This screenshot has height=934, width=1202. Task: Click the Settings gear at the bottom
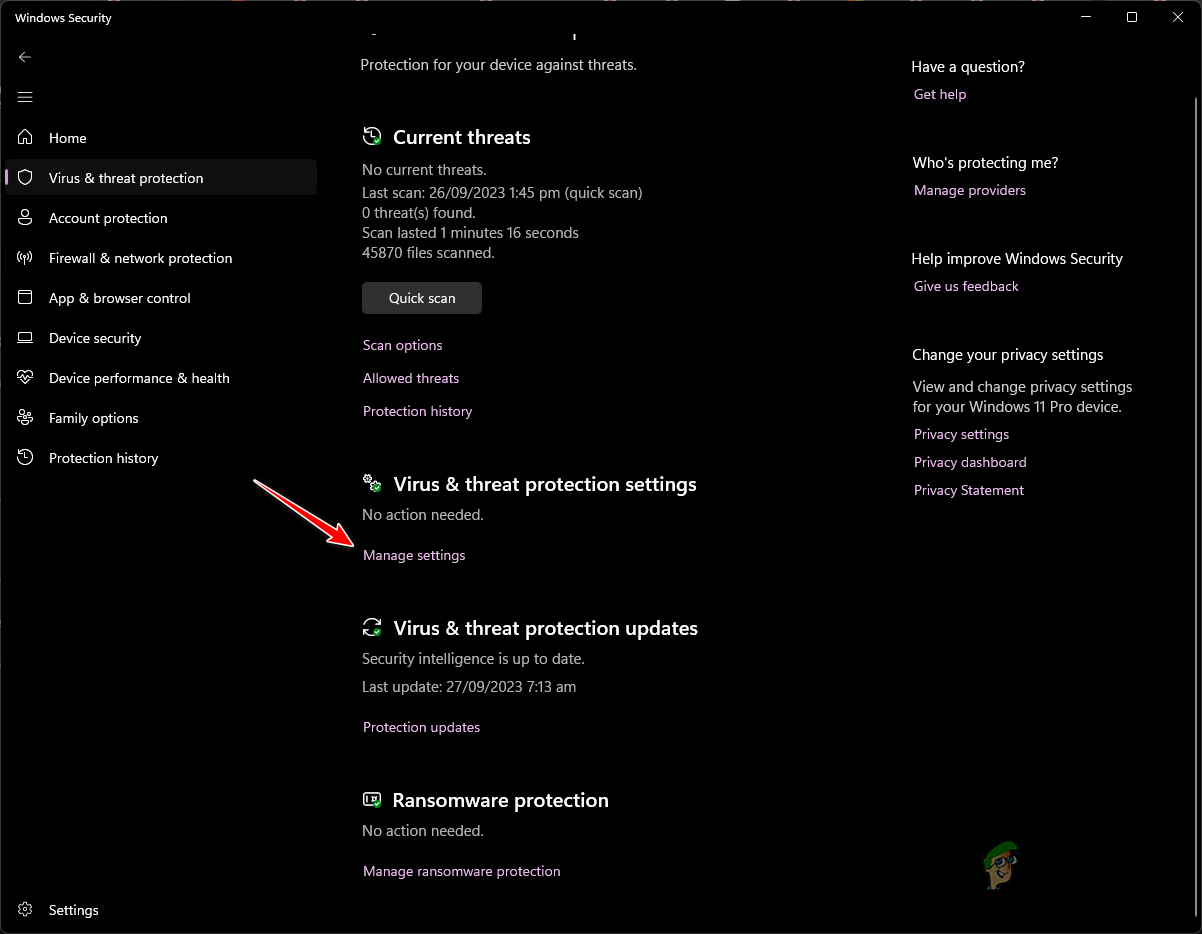tap(25, 910)
